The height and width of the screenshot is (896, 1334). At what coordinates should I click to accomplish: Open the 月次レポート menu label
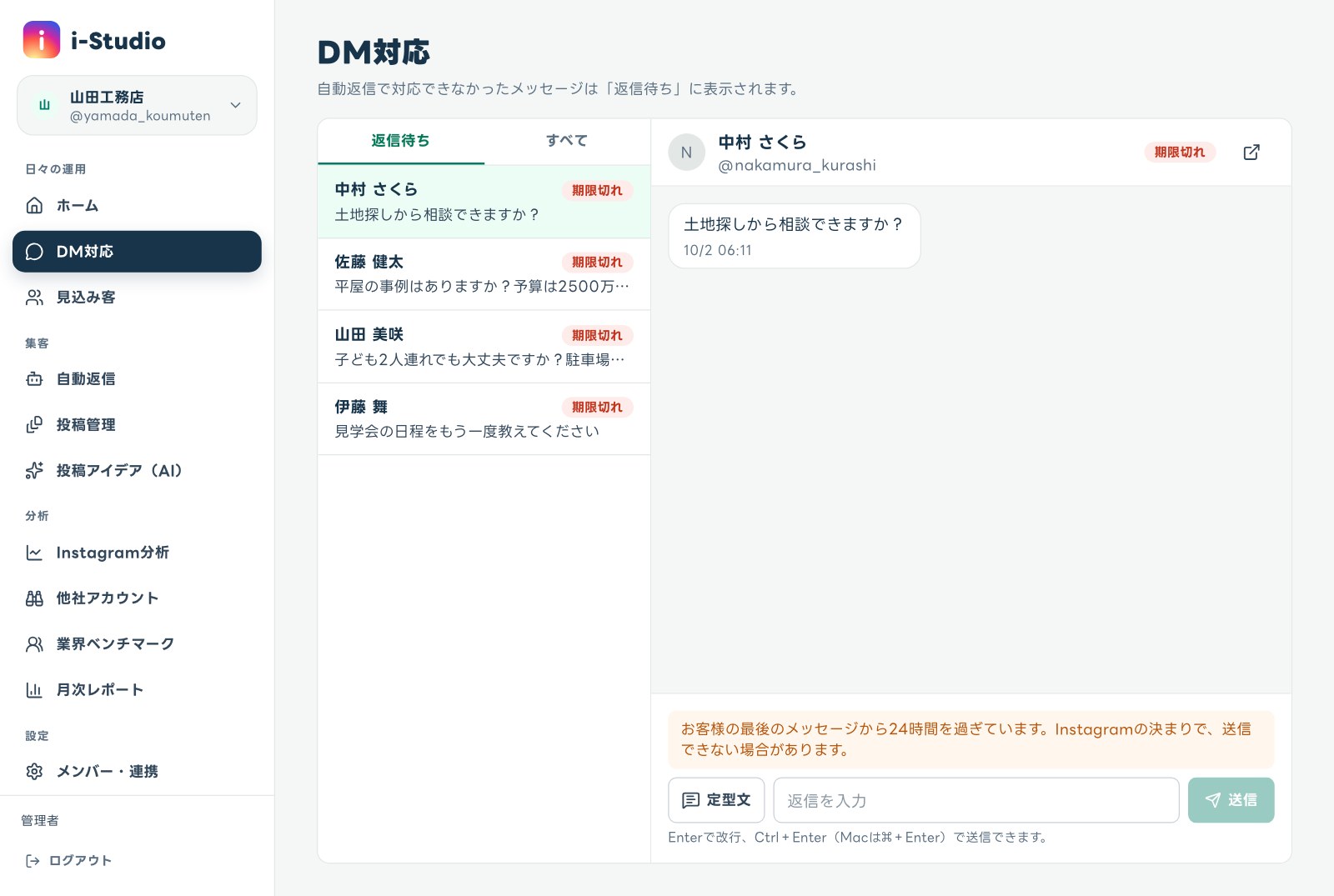[100, 690]
